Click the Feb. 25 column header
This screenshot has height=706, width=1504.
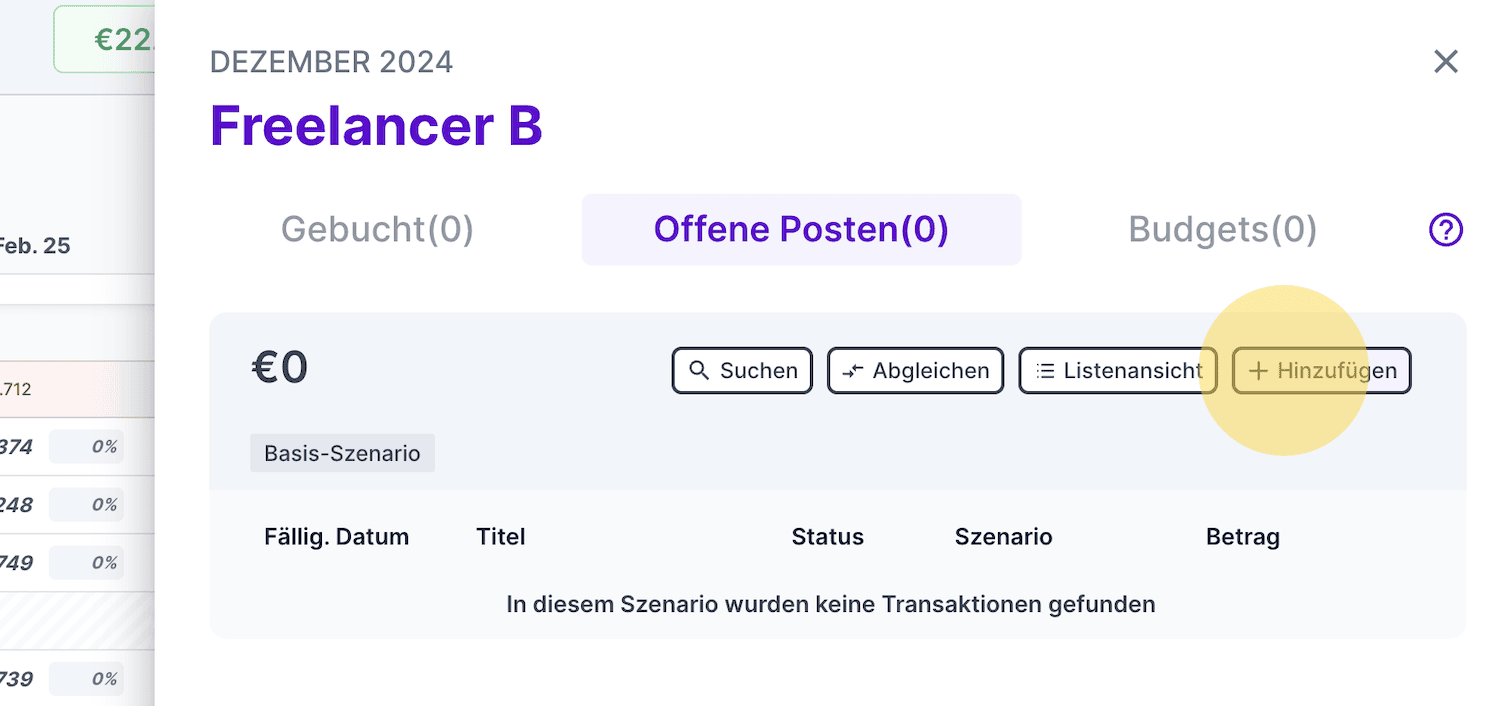click(35, 246)
